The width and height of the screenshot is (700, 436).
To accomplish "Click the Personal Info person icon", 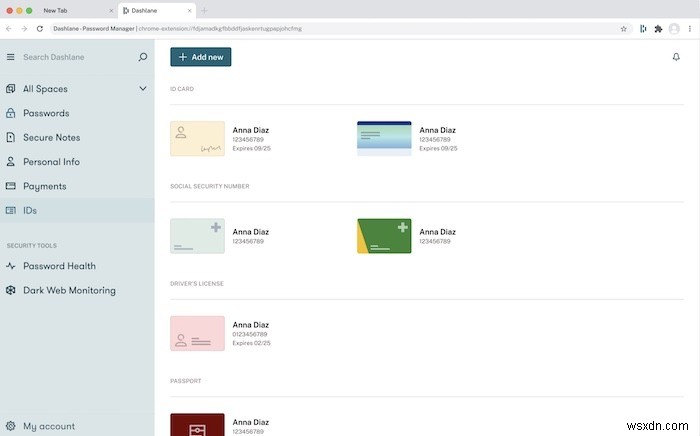I will pos(11,162).
